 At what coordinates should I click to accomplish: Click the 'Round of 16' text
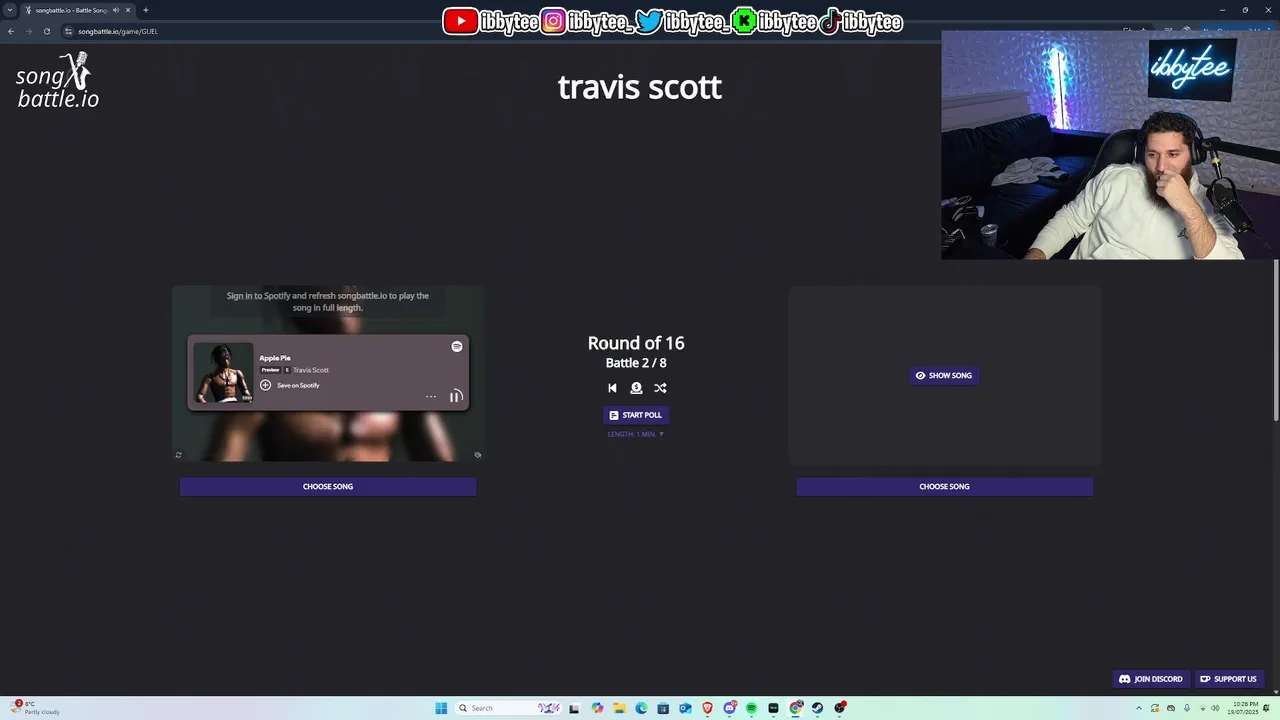[636, 343]
